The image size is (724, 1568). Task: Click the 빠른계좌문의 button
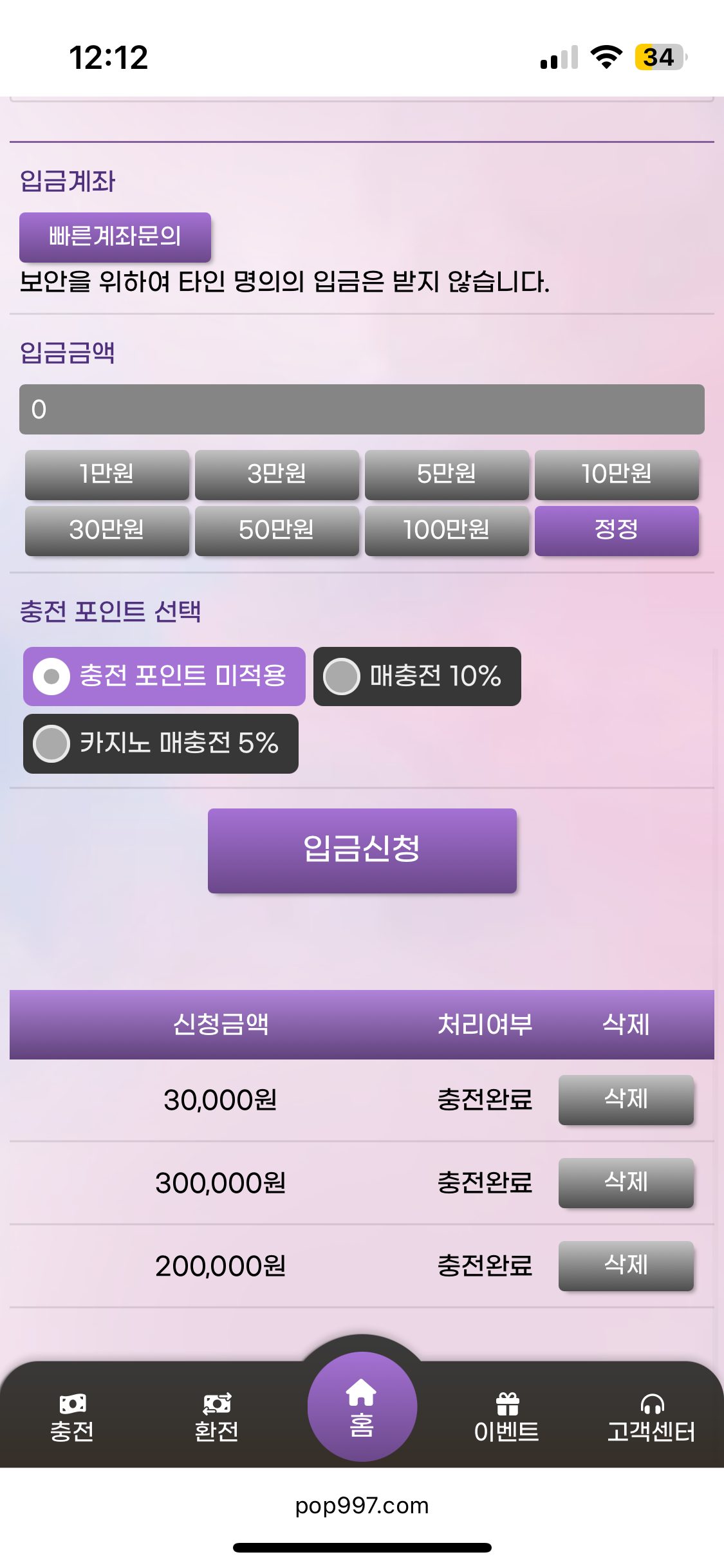coord(115,237)
